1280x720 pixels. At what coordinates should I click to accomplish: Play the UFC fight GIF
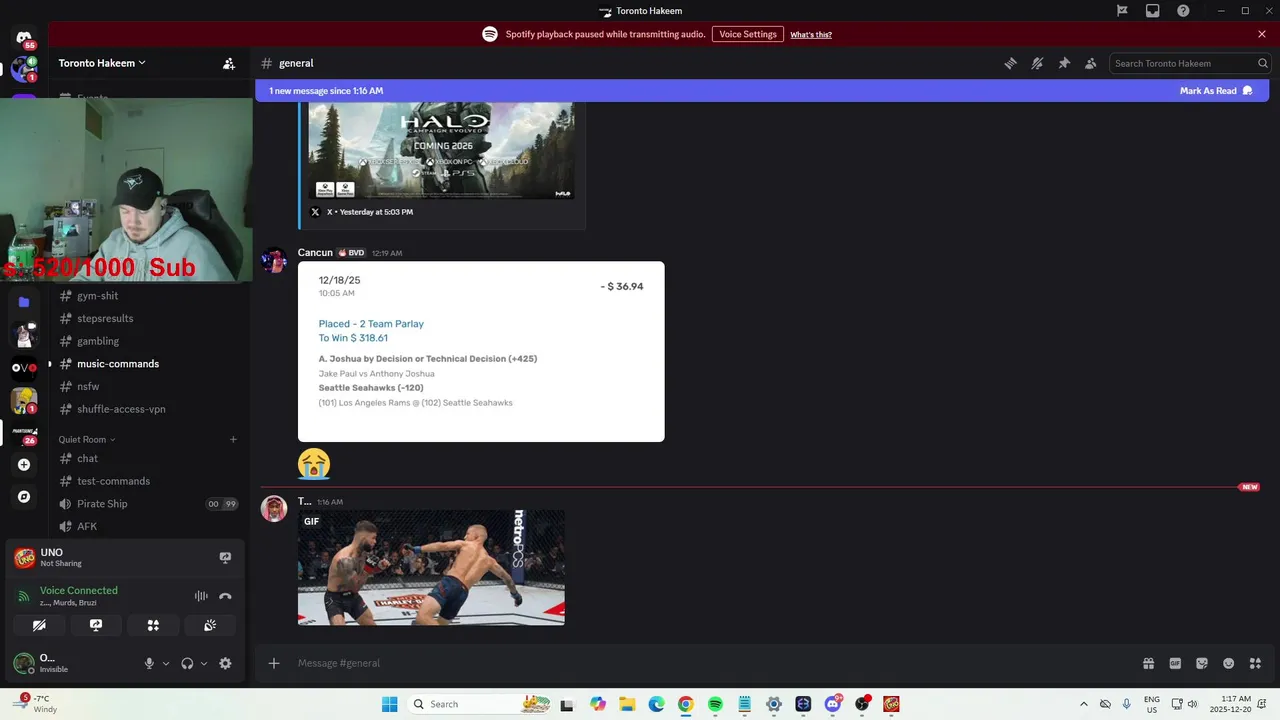coord(431,568)
